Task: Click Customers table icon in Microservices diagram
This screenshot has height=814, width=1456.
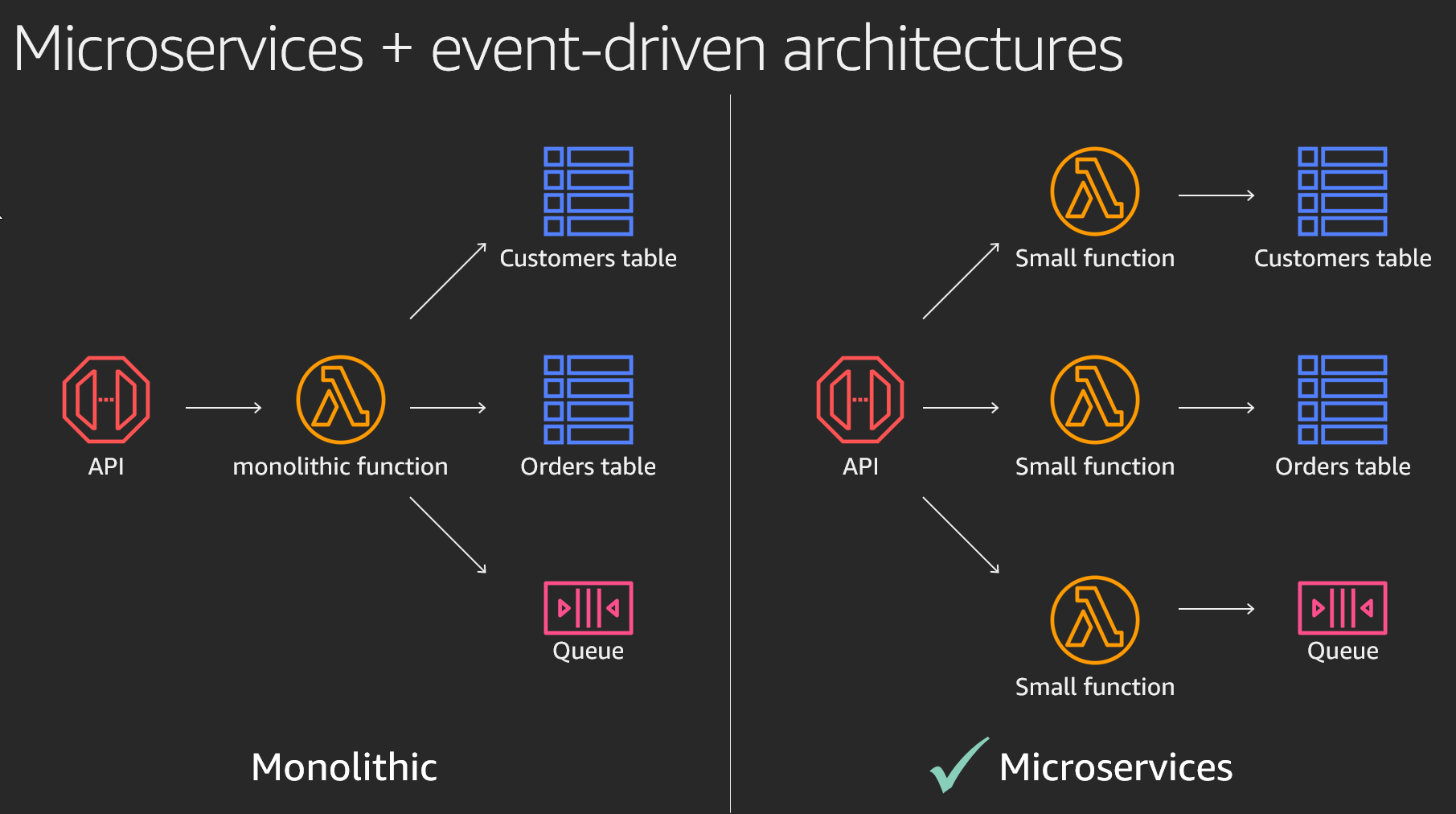Action: 1343,191
